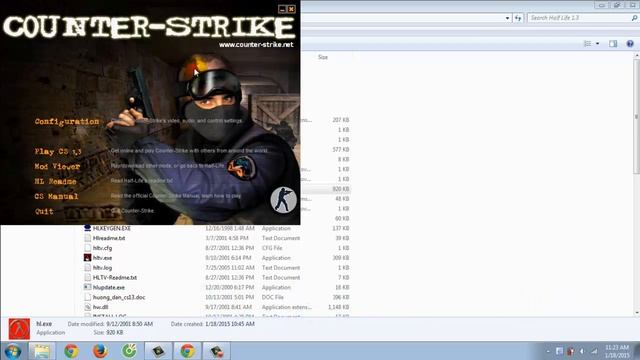Toggle the preview pane button
This screenshot has width=640, height=360.
coord(613,44)
